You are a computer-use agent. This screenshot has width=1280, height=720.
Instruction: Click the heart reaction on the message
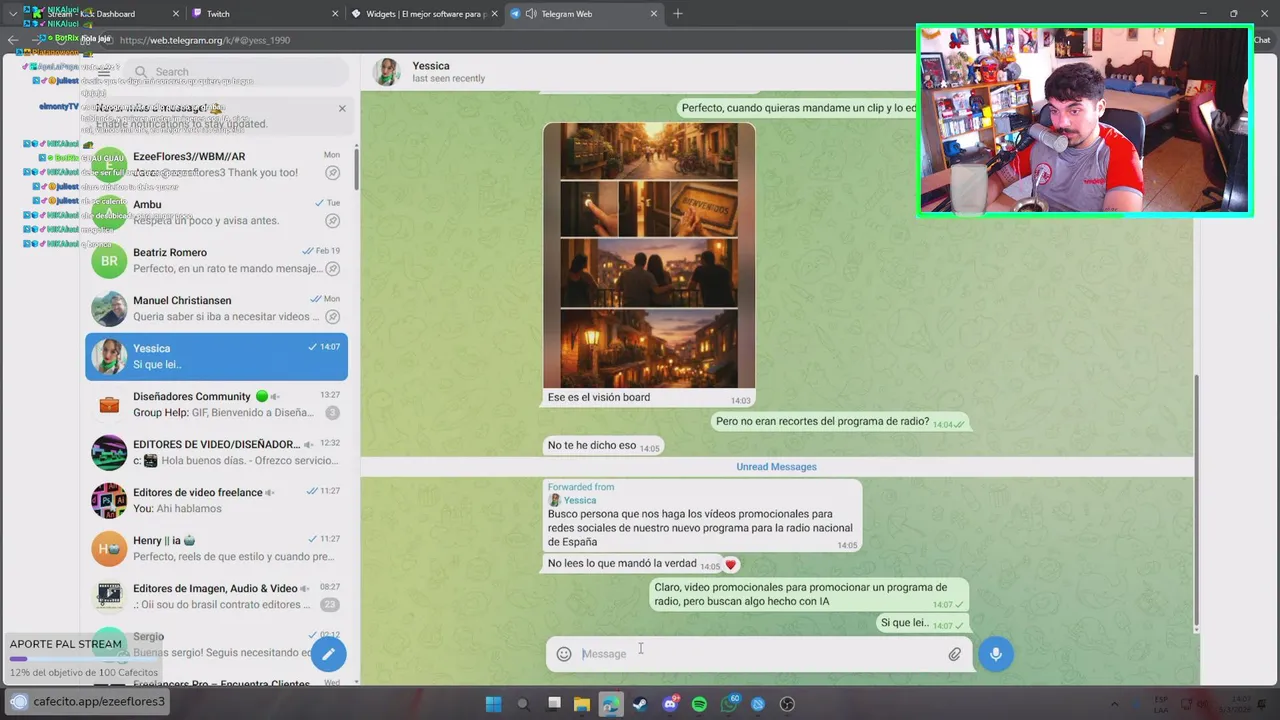pyautogui.click(x=731, y=565)
